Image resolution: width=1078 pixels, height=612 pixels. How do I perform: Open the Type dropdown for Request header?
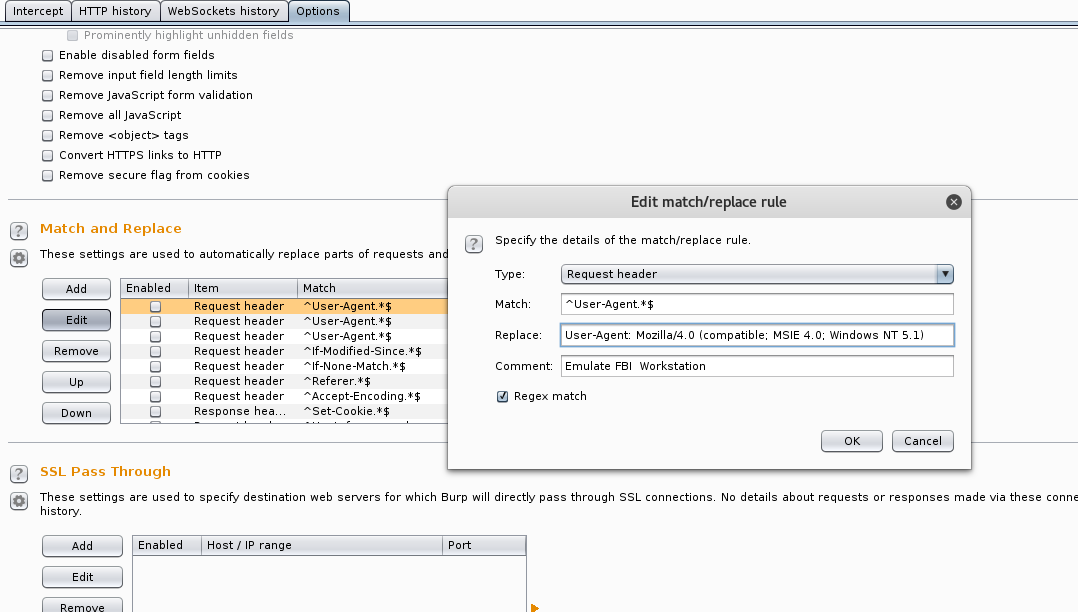tap(944, 274)
